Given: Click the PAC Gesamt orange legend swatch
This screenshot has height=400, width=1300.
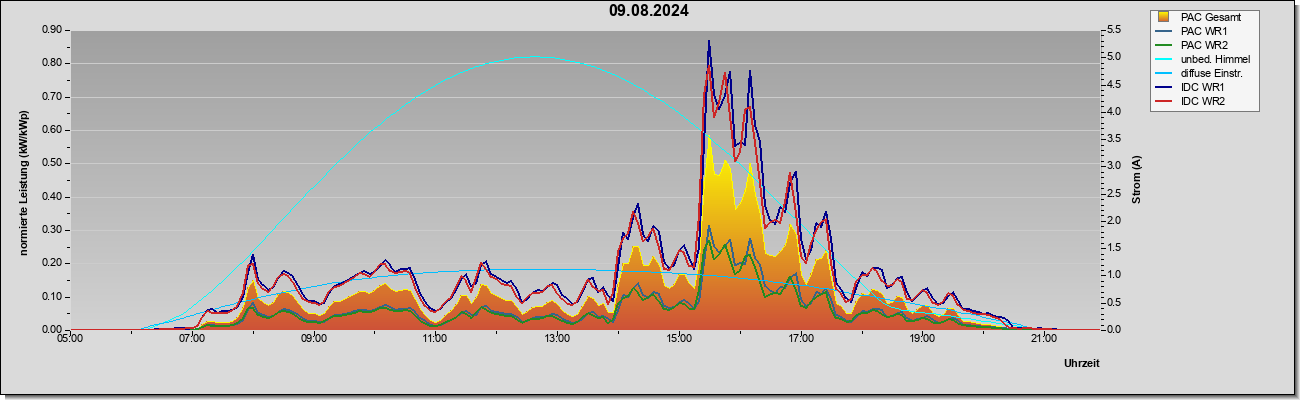Looking at the screenshot, I should point(1165,17).
